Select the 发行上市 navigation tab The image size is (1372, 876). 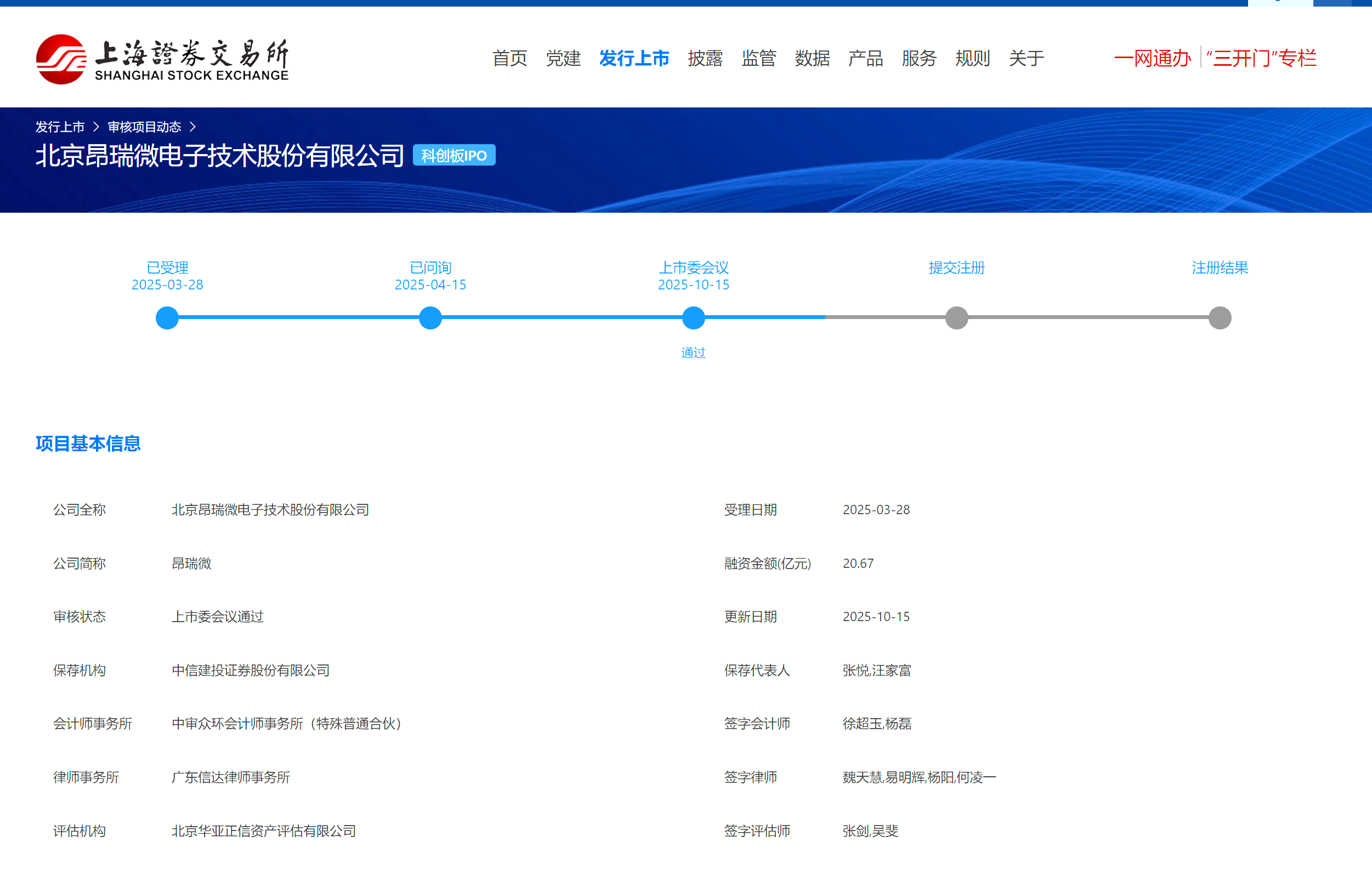click(x=634, y=58)
